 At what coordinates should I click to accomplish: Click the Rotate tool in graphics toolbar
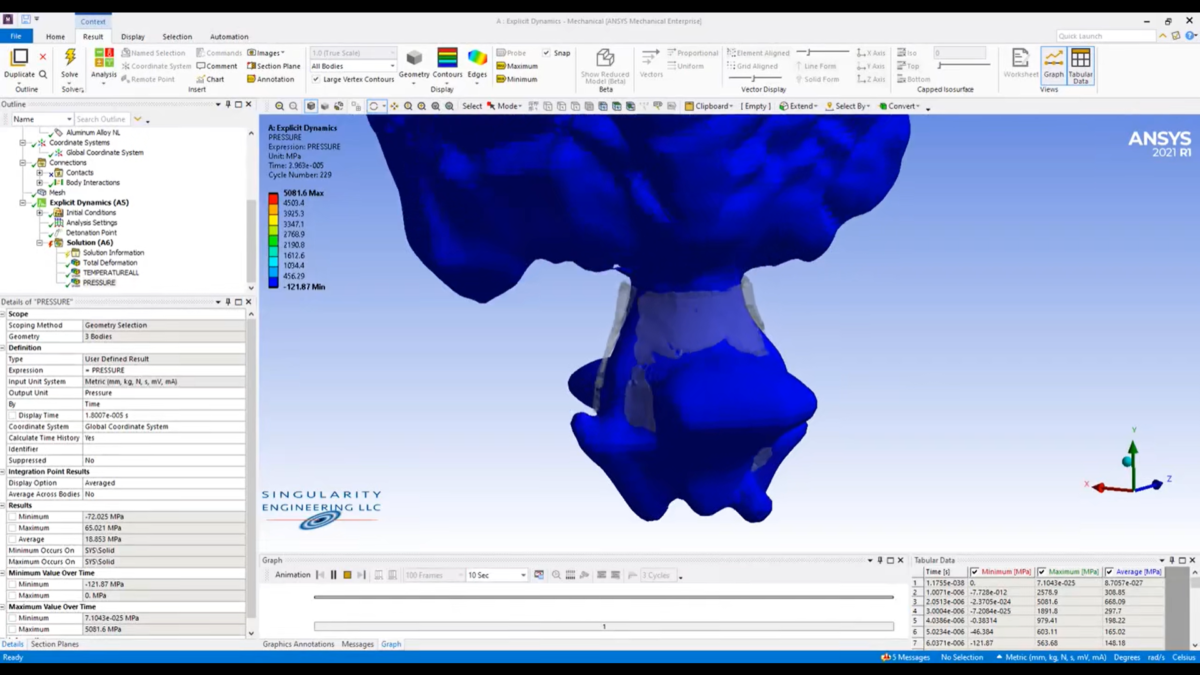(x=374, y=106)
